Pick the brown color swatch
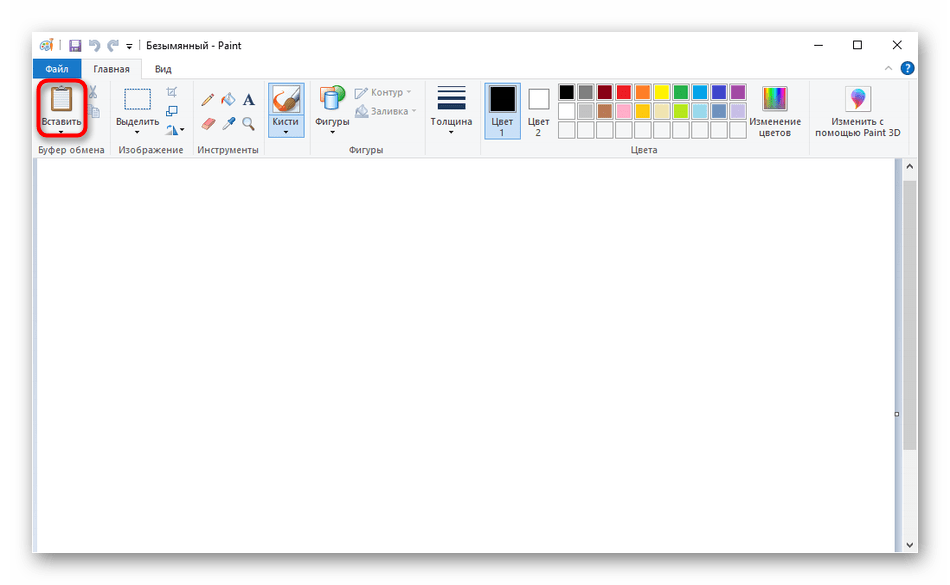950x585 pixels. point(605,111)
